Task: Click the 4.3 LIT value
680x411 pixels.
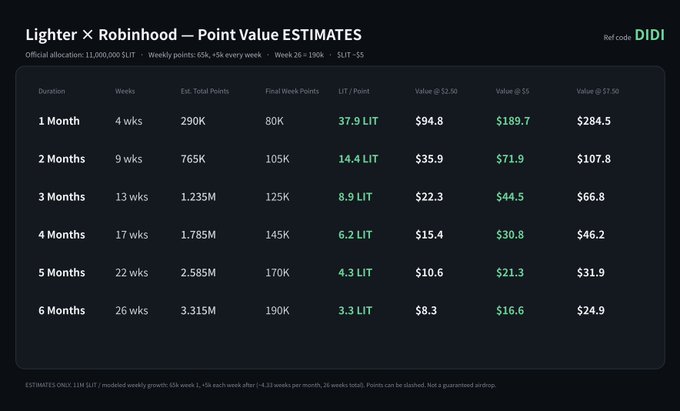Action: [x=355, y=273]
